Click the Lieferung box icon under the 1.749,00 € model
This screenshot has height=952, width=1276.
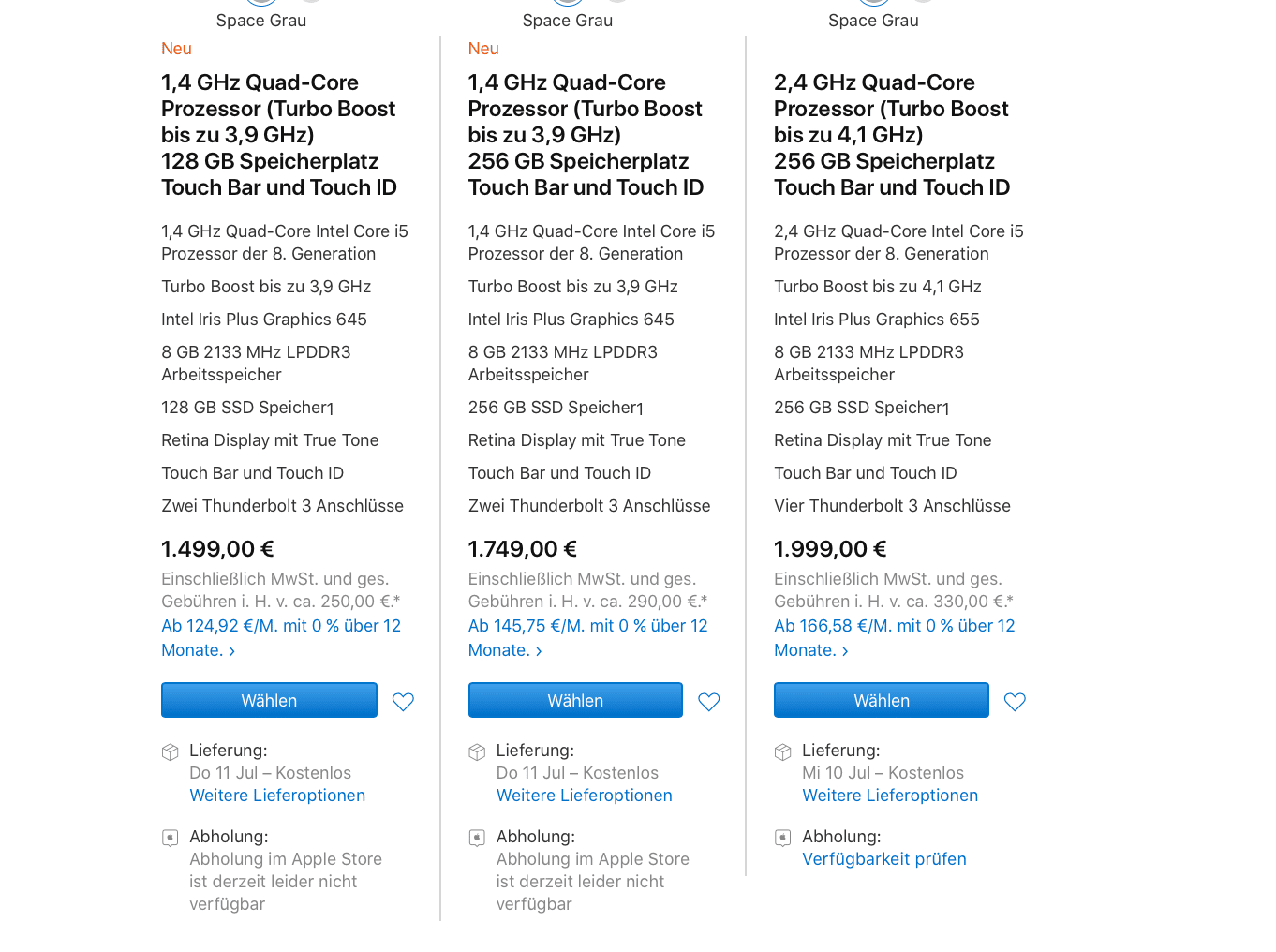click(x=477, y=751)
